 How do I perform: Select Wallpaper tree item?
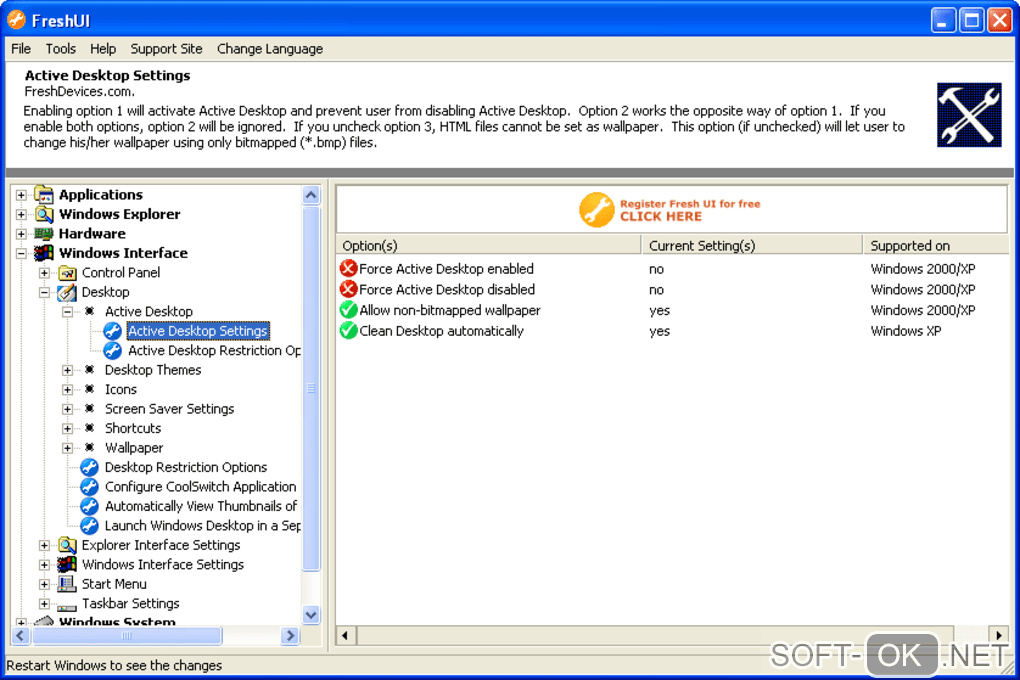tap(134, 448)
